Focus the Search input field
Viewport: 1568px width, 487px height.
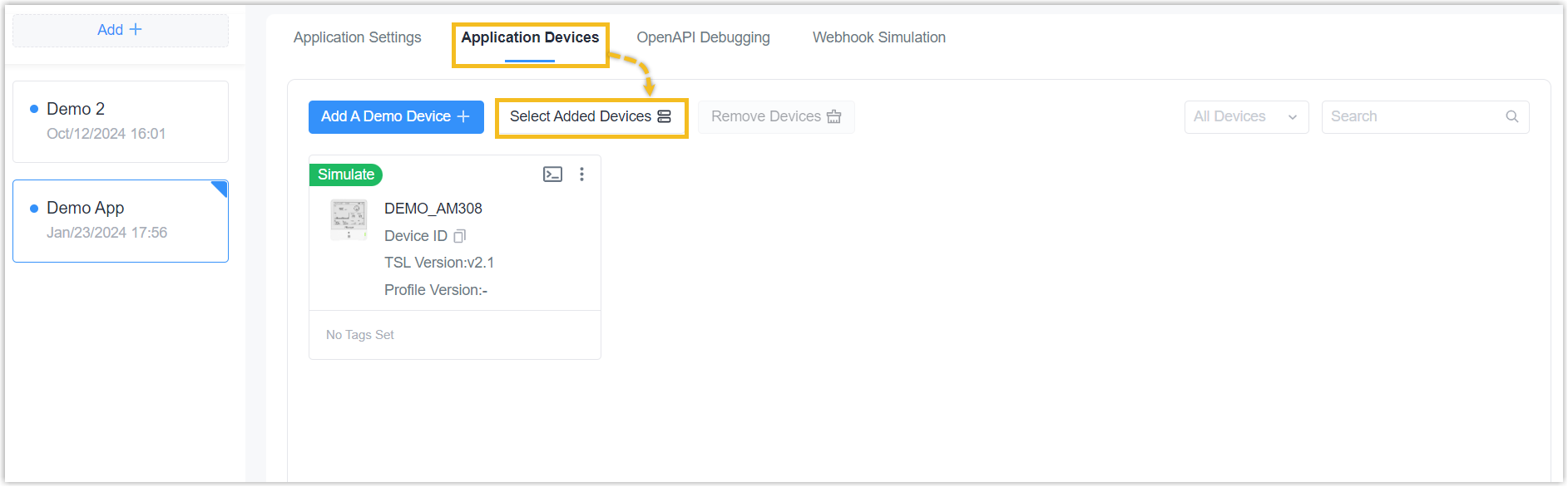click(1425, 117)
